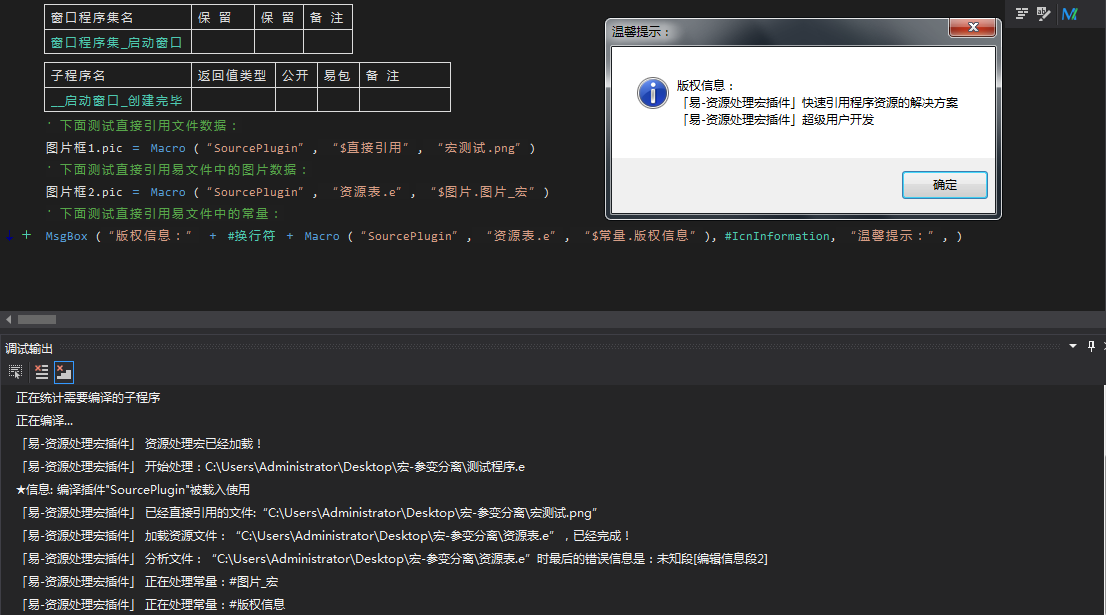This screenshot has height=615, width=1106.
Task: Click the #换行符 constant in code
Action: click(x=251, y=236)
